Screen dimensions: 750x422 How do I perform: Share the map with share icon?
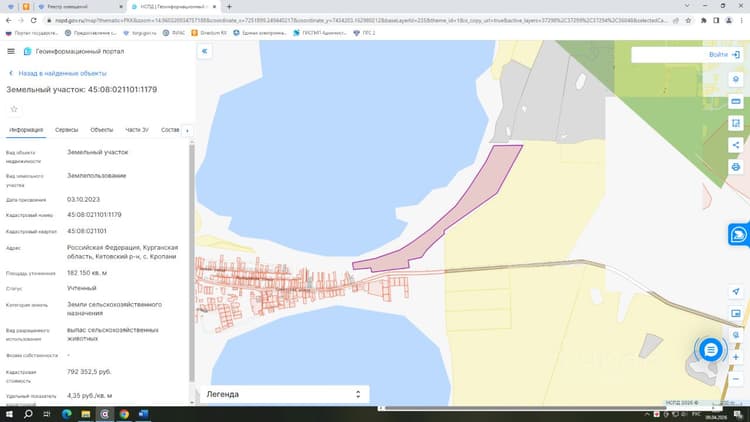click(736, 145)
